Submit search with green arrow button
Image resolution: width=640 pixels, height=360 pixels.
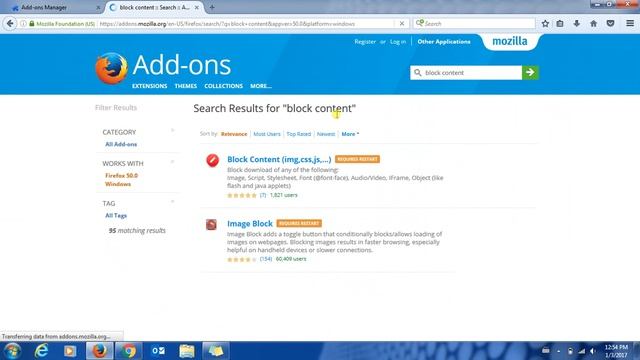click(530, 73)
